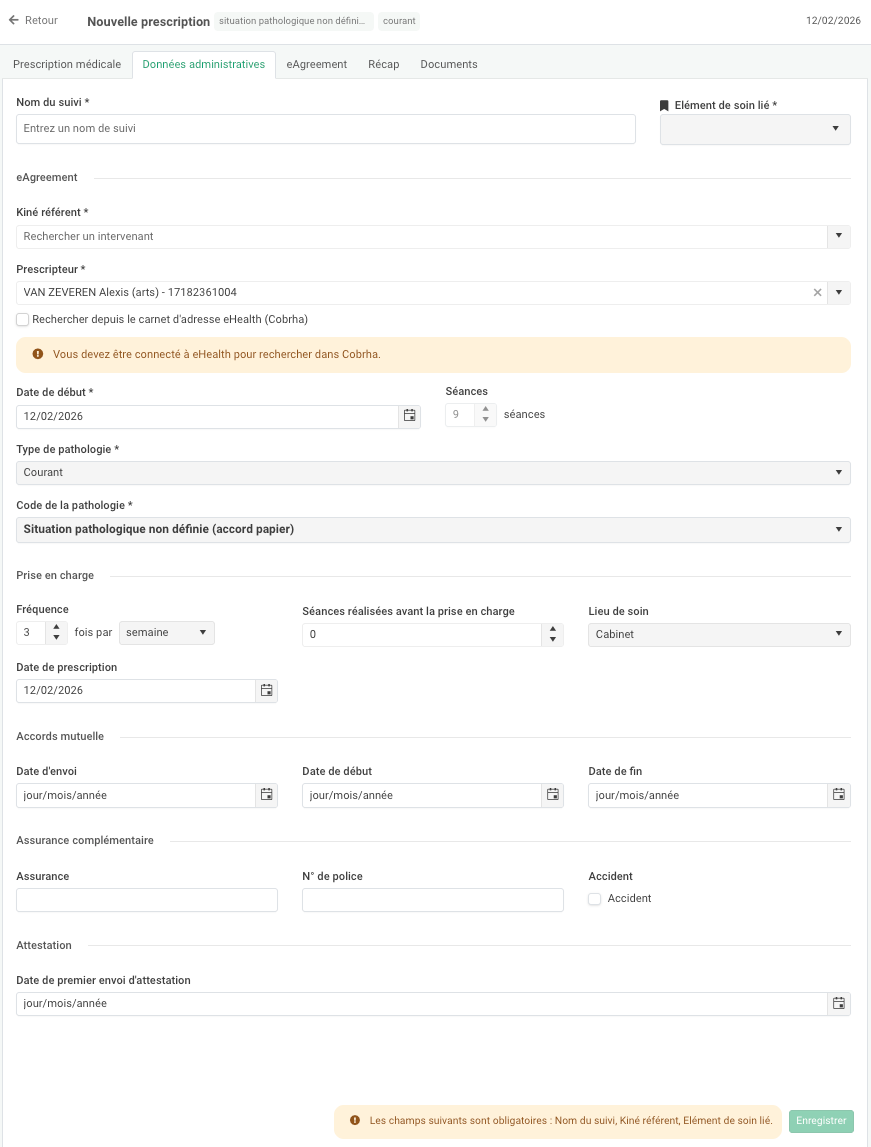Open calendar for Date de fin

click(x=838, y=795)
